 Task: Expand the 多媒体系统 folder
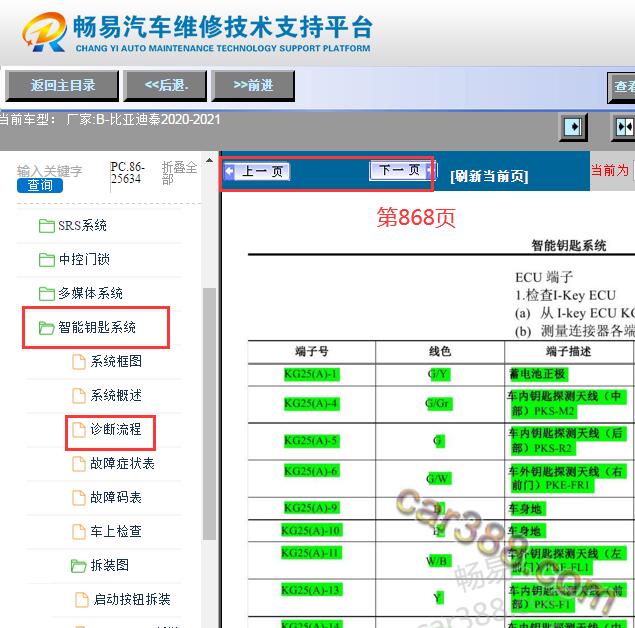(90, 293)
